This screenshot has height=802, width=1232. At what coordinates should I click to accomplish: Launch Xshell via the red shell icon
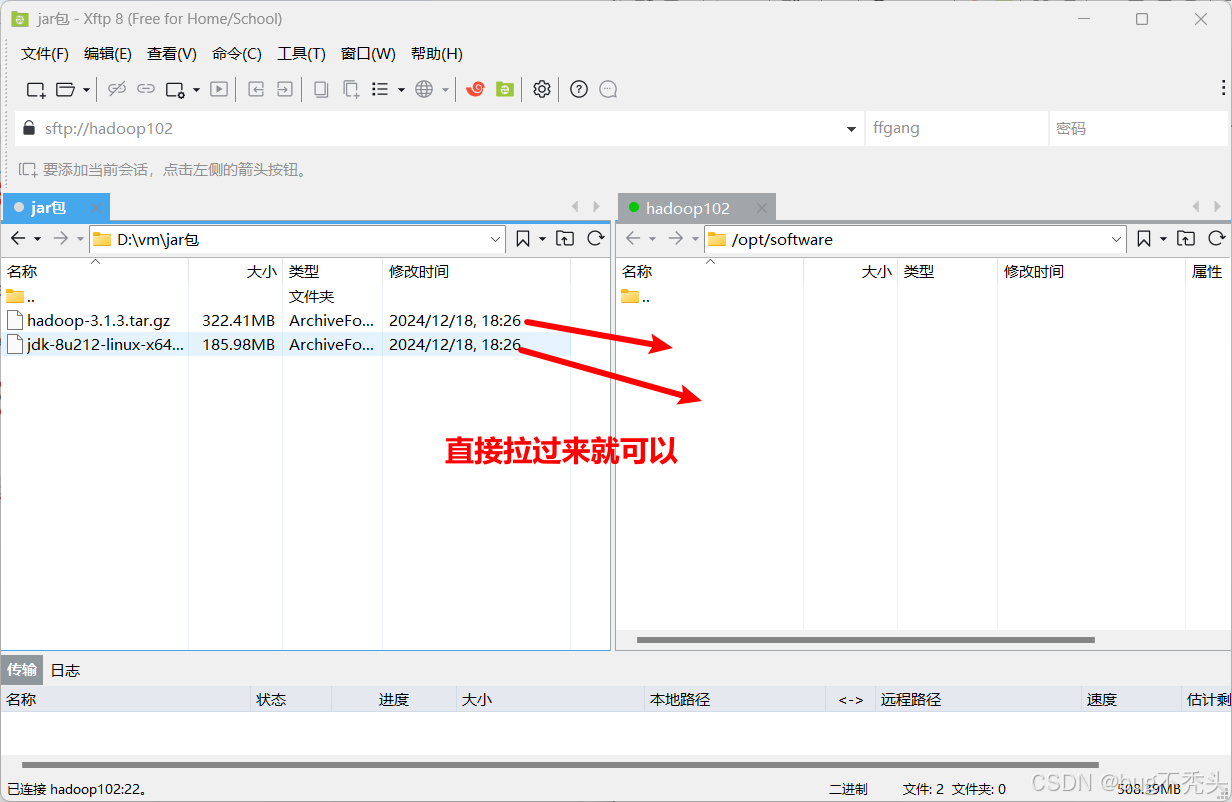click(x=476, y=89)
